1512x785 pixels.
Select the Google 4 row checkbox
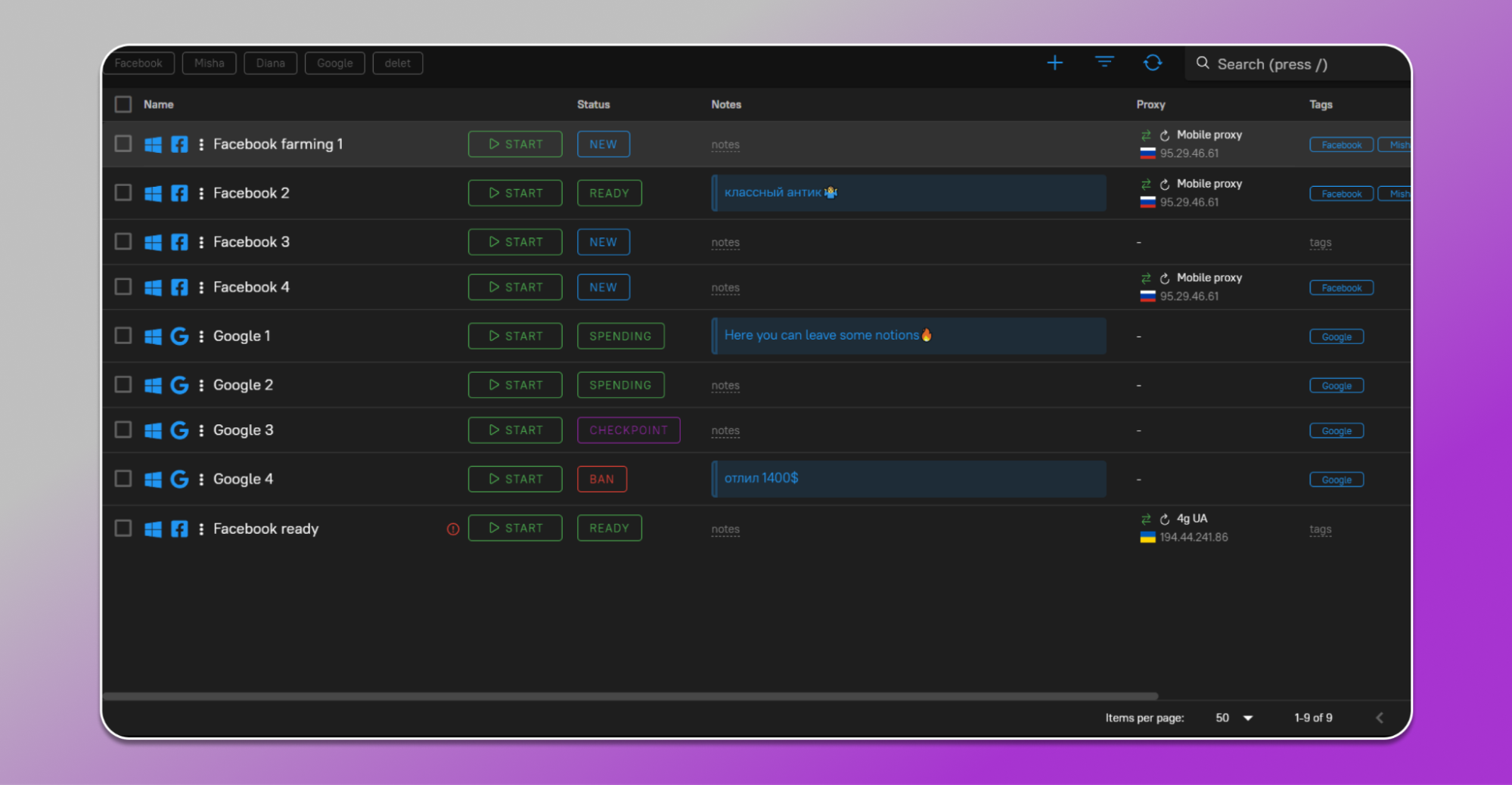[123, 479]
